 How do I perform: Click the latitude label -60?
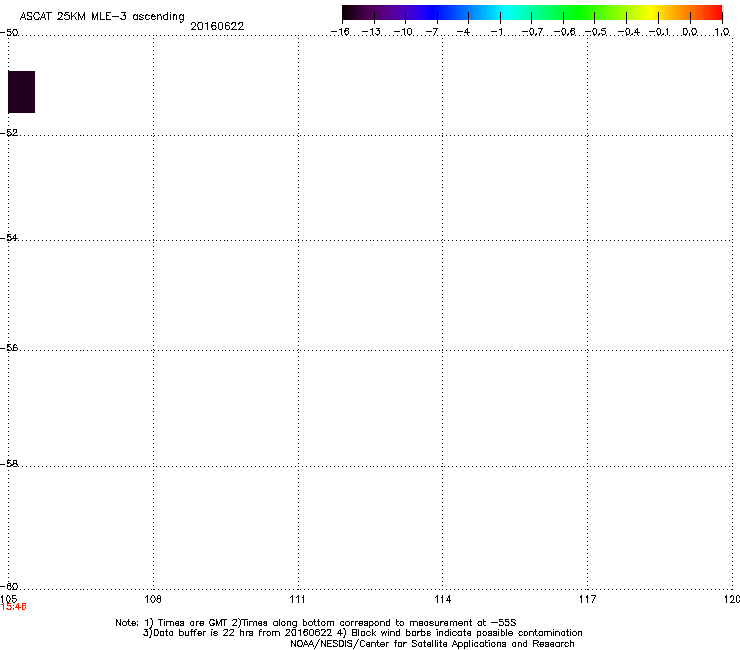[9, 586]
